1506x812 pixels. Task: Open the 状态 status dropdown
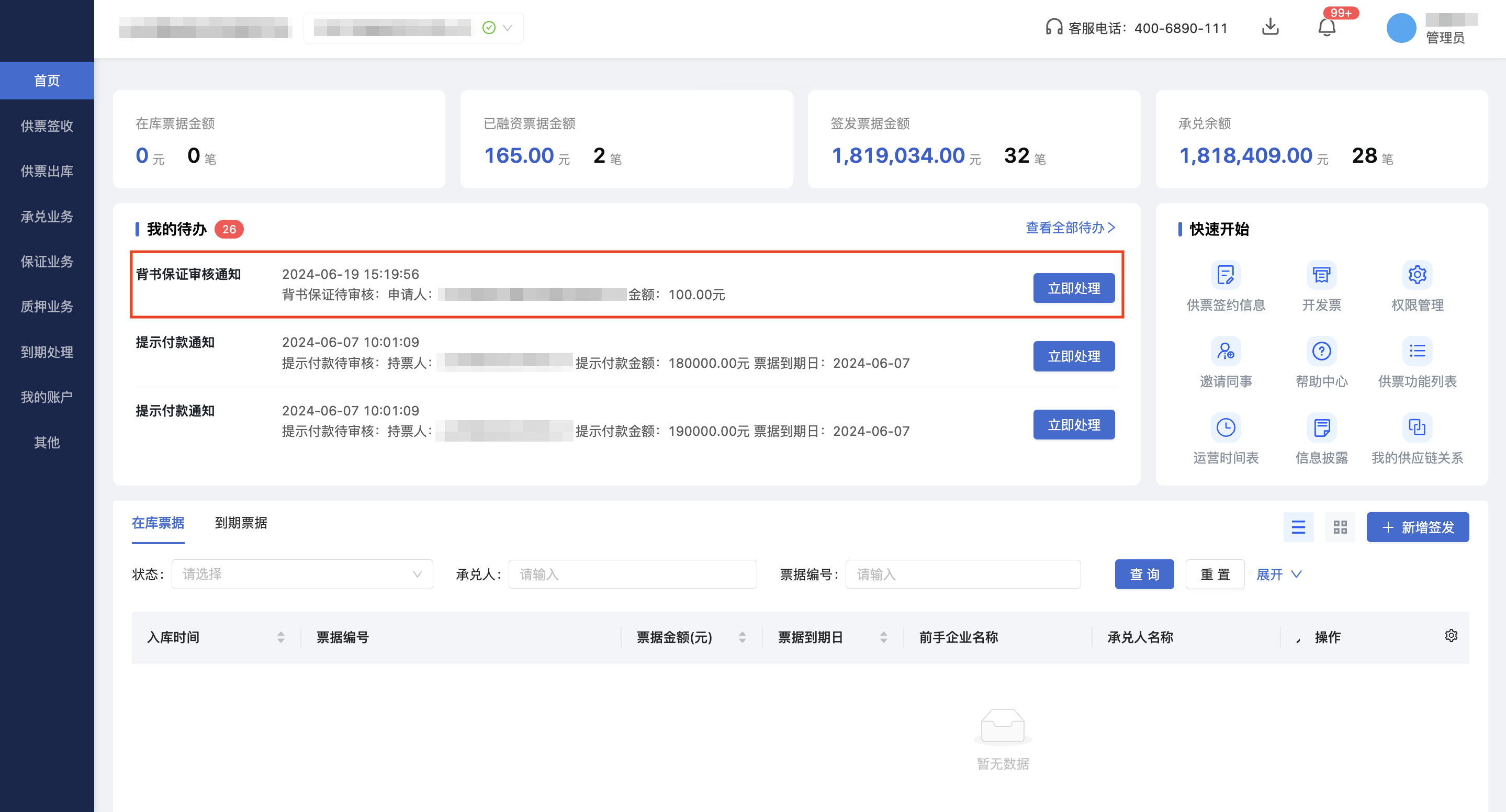point(301,574)
